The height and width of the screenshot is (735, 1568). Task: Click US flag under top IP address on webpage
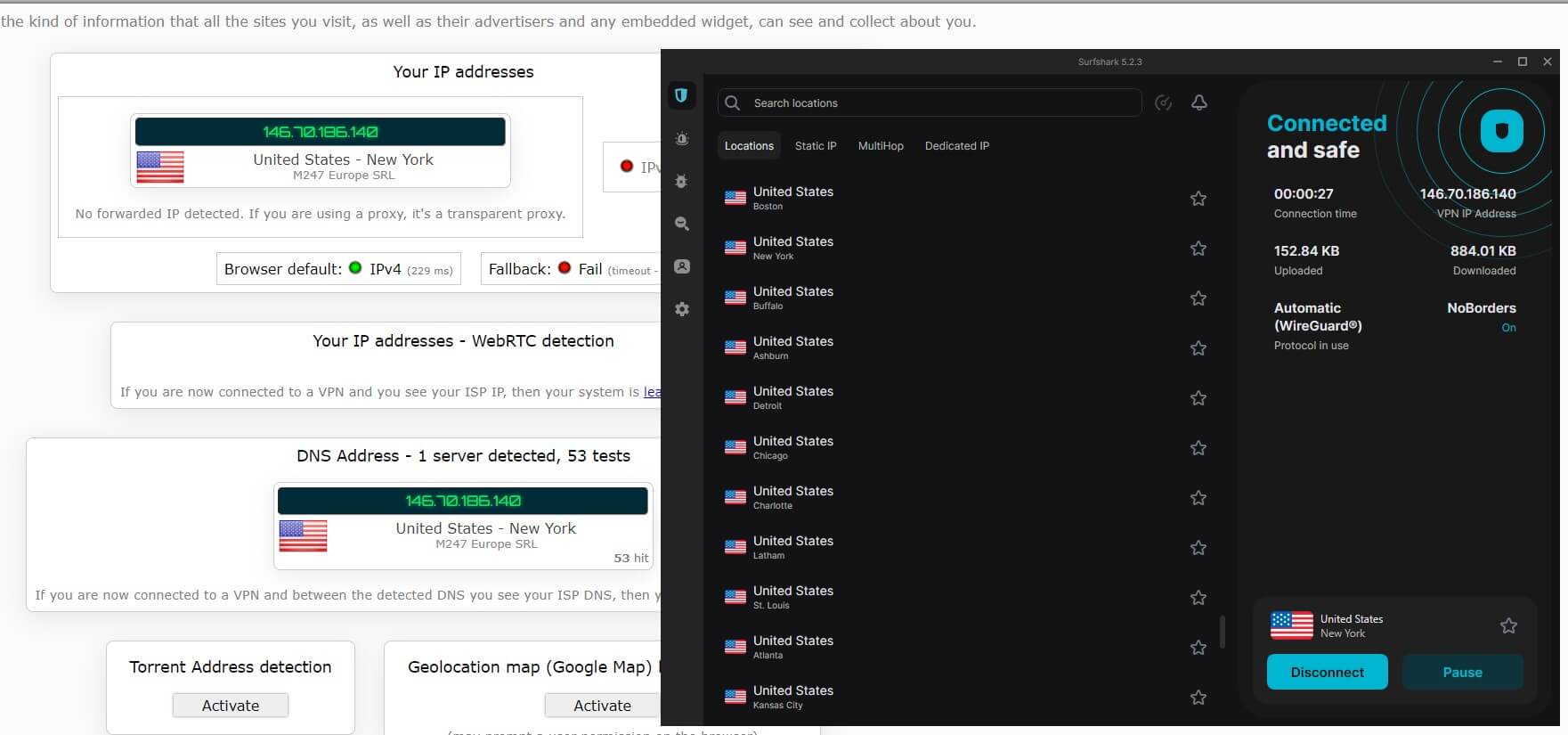click(160, 167)
